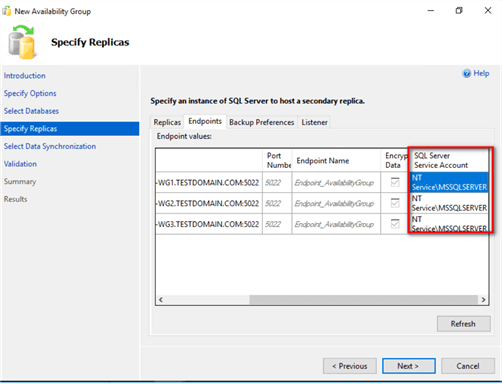Toggle Encrypt Data checkbox for WG1 row
This screenshot has height=384, width=502.
(395, 182)
